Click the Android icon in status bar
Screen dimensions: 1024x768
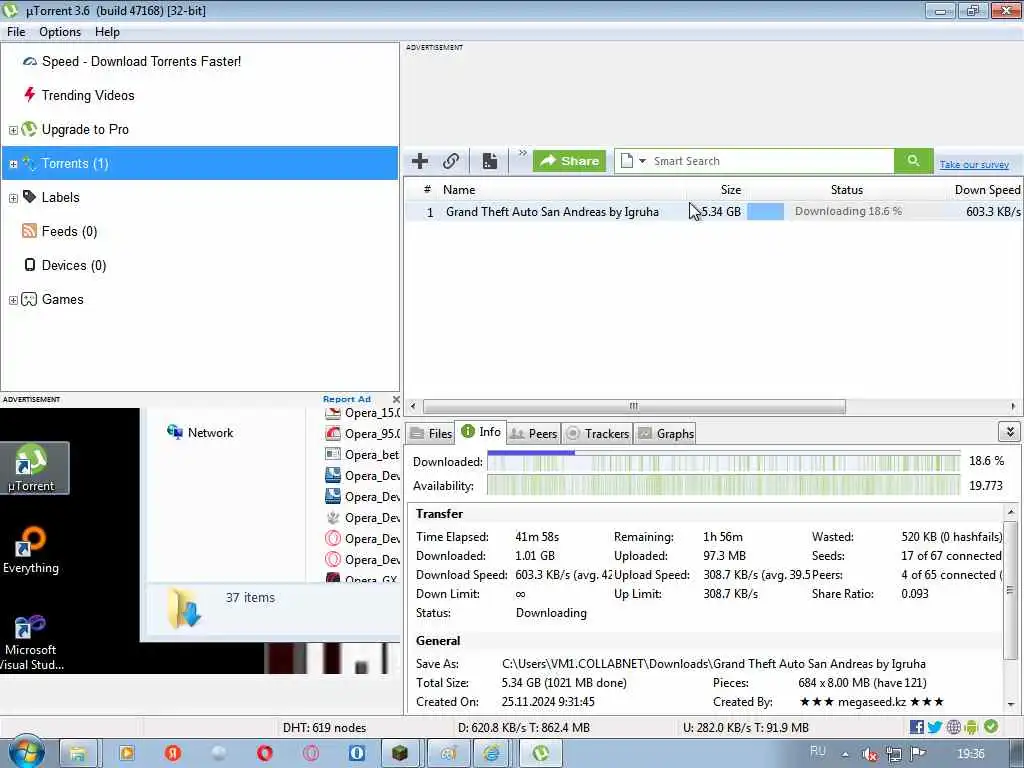point(971,727)
